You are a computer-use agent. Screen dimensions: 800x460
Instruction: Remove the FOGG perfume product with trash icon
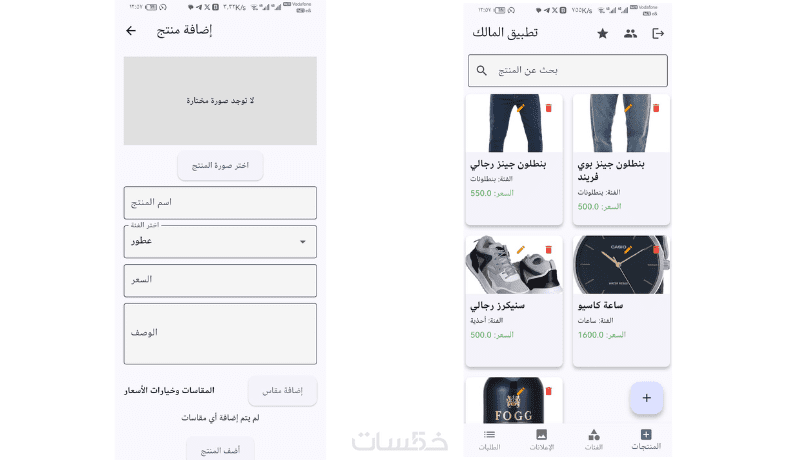pyautogui.click(x=549, y=391)
